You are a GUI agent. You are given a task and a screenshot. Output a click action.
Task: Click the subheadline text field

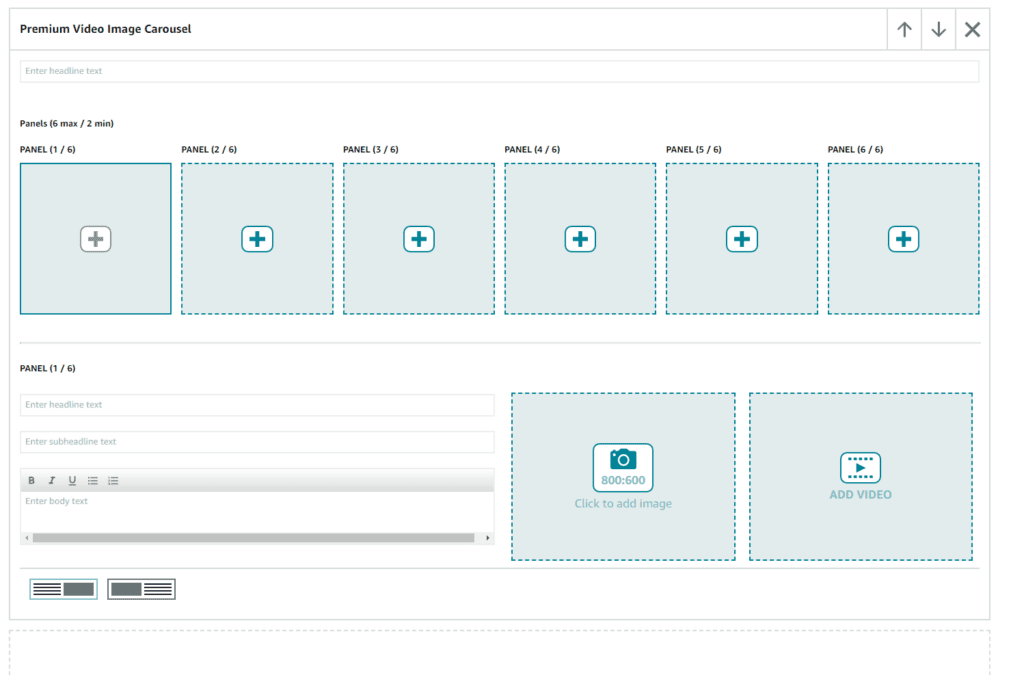[x=257, y=442]
